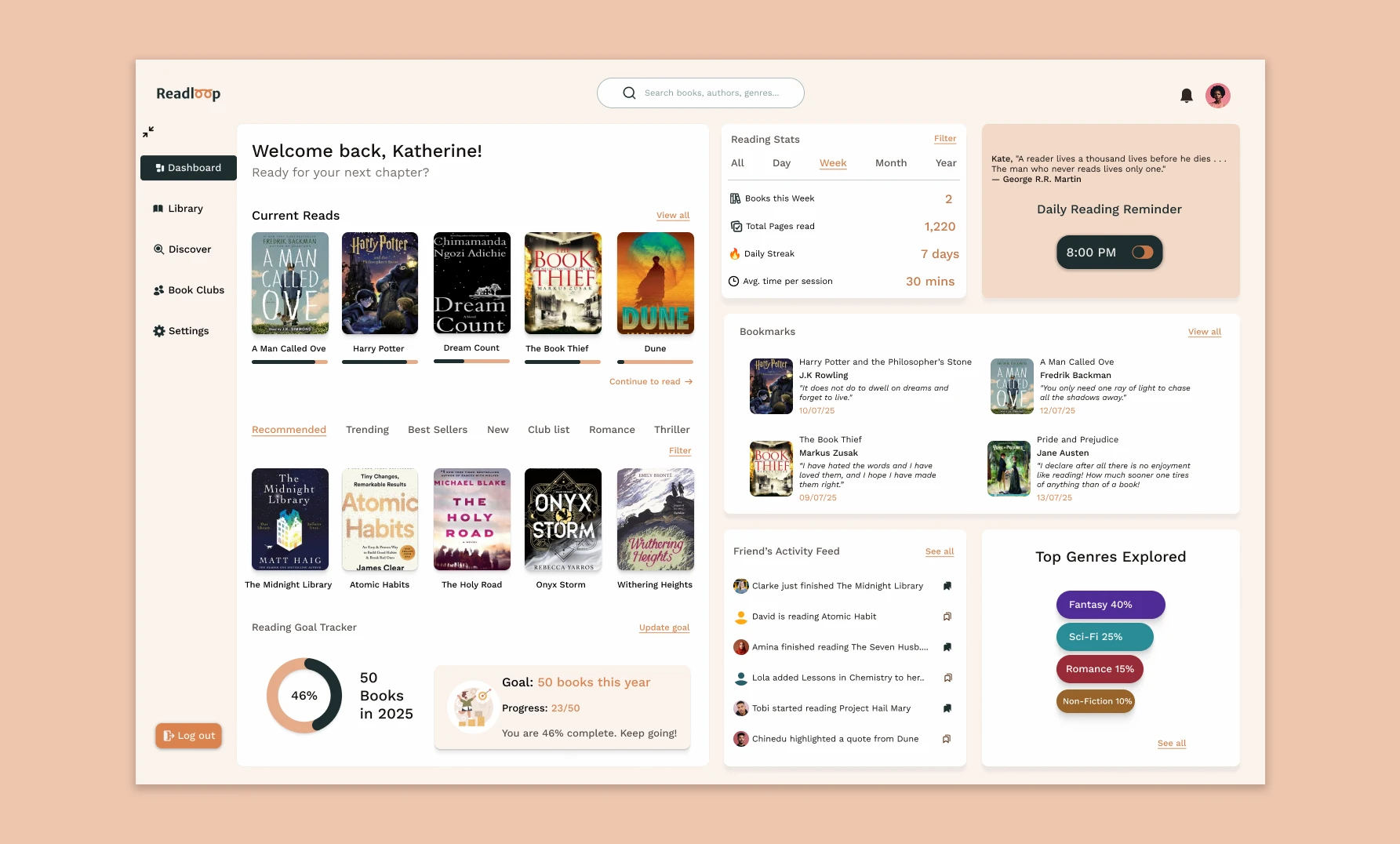Bookmark Clarke's Midnight Library activity
Screen dimensions: 1400x844
[x=947, y=586]
